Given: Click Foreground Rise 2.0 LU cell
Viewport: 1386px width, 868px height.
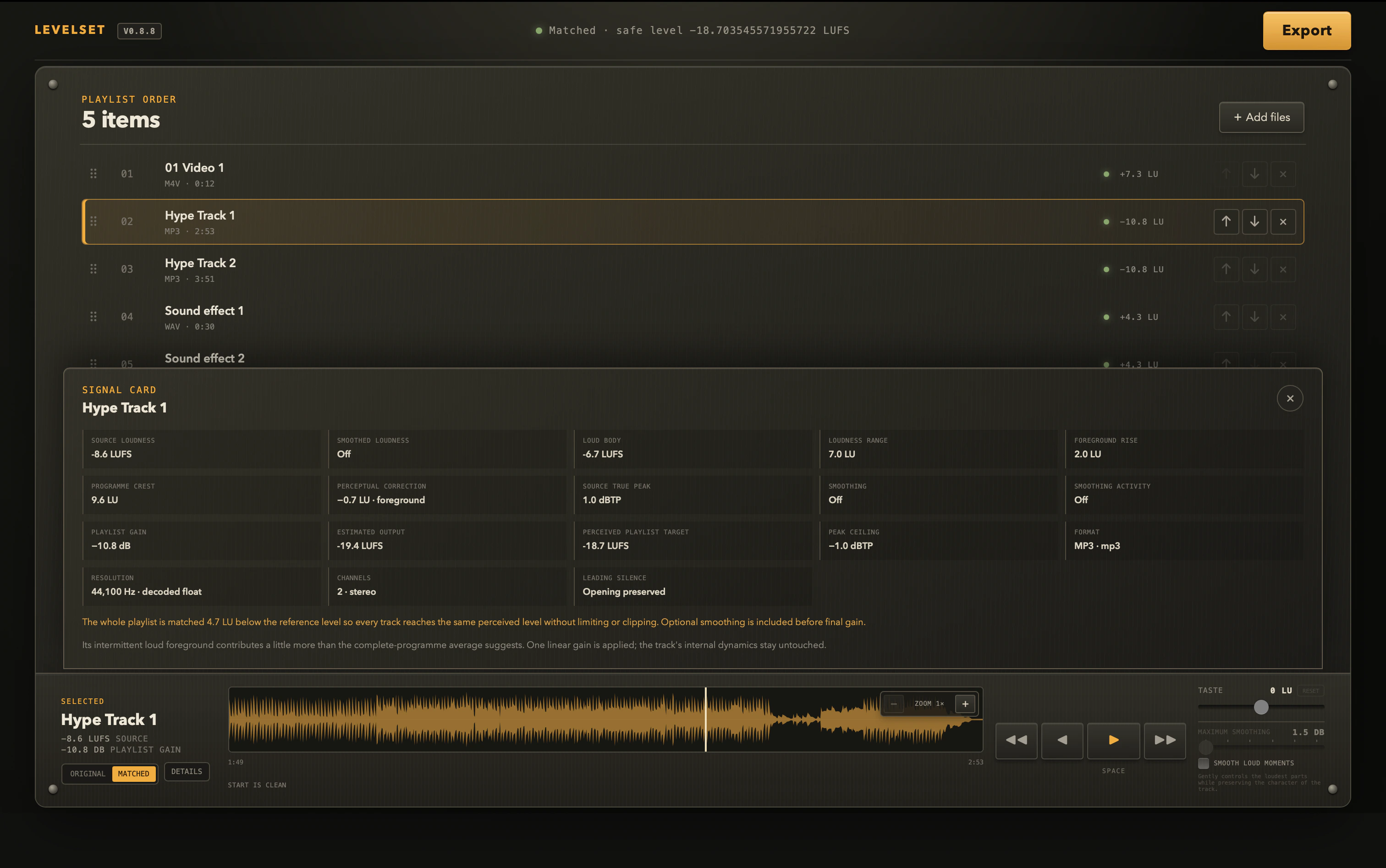Looking at the screenshot, I should tap(1184, 449).
